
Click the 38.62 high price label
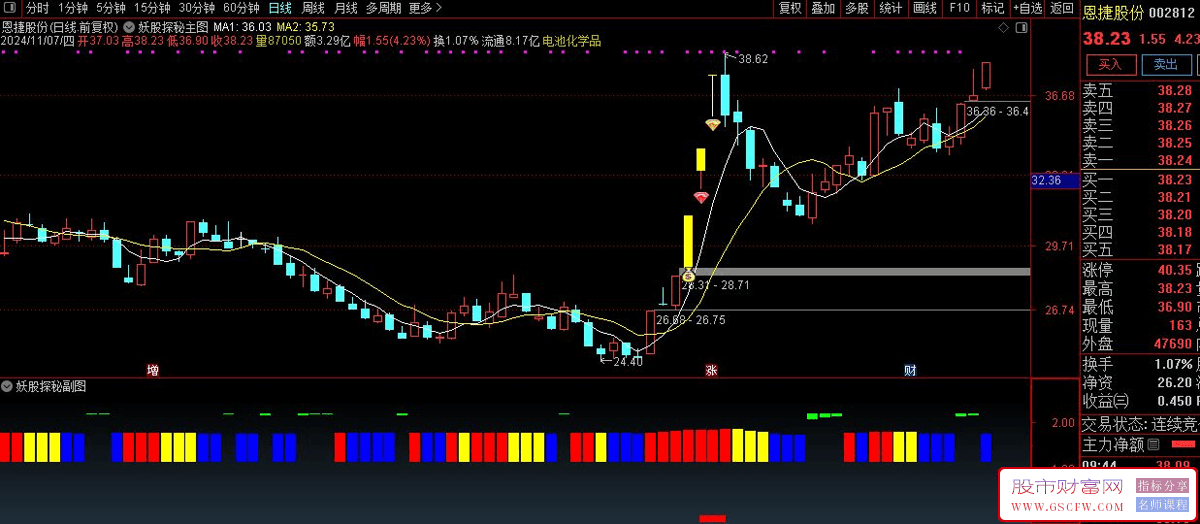753,59
